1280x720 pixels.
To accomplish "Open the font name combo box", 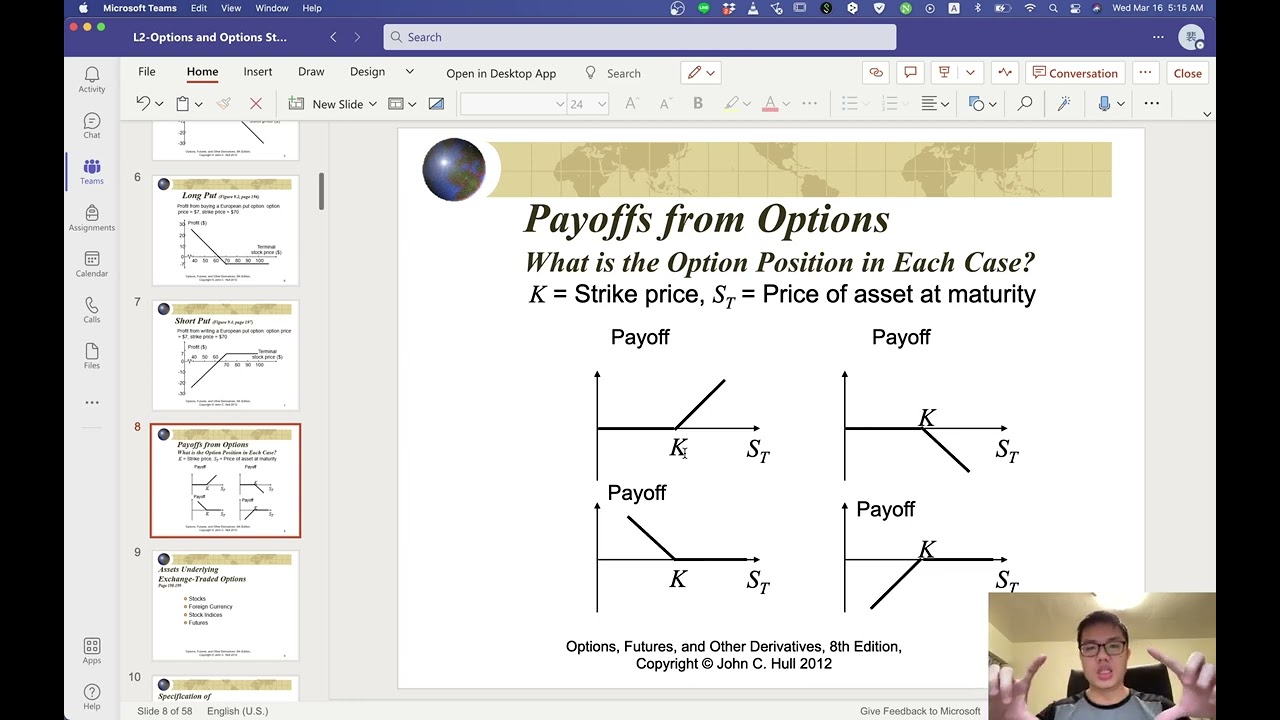I will pos(514,103).
